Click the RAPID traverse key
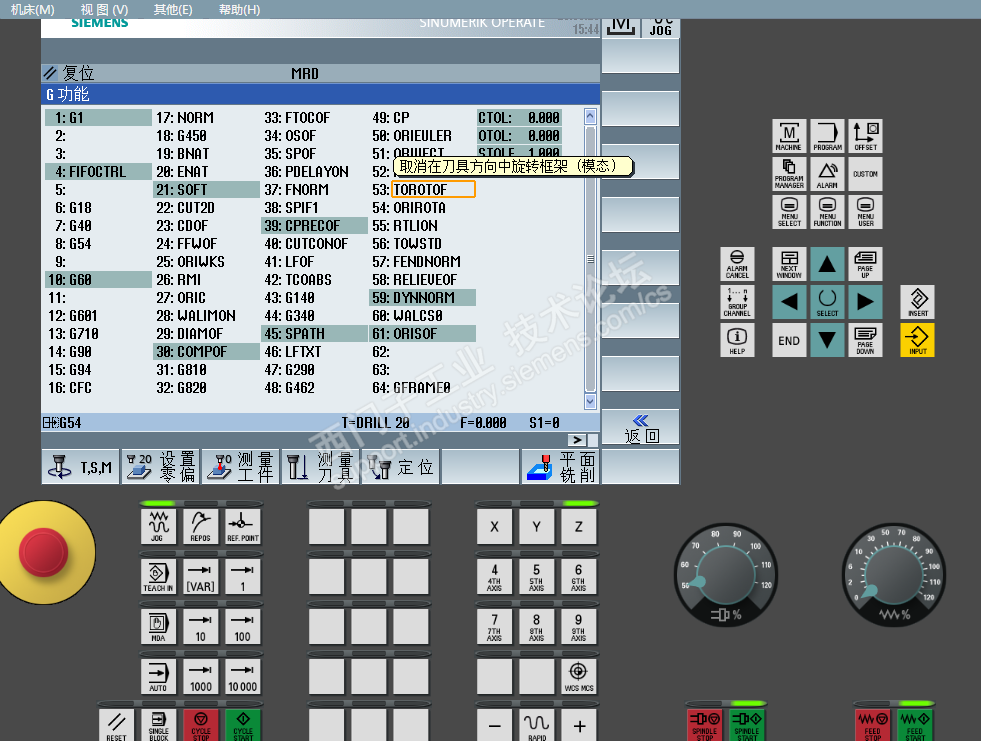Image resolution: width=981 pixels, height=741 pixels. (536, 725)
